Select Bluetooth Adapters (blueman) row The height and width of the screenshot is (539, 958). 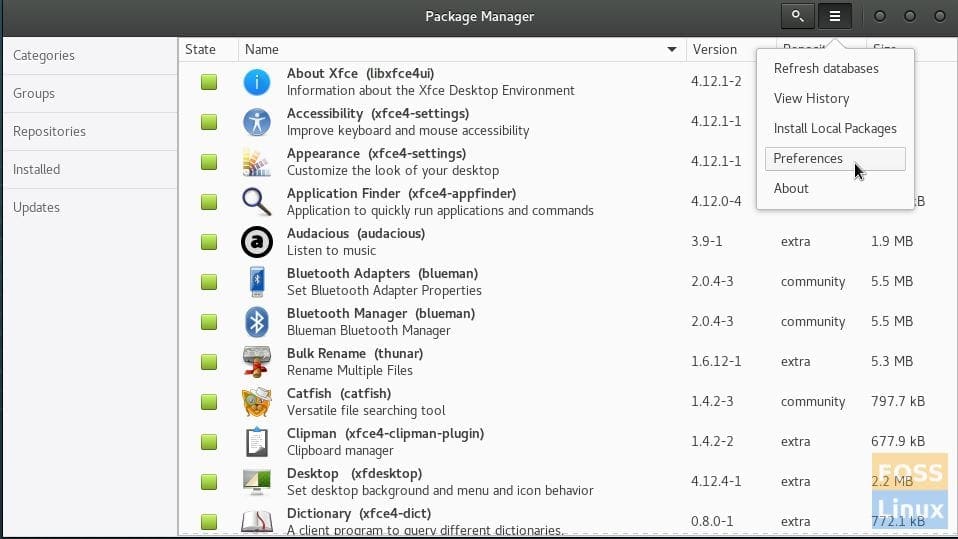pyautogui.click(x=568, y=282)
